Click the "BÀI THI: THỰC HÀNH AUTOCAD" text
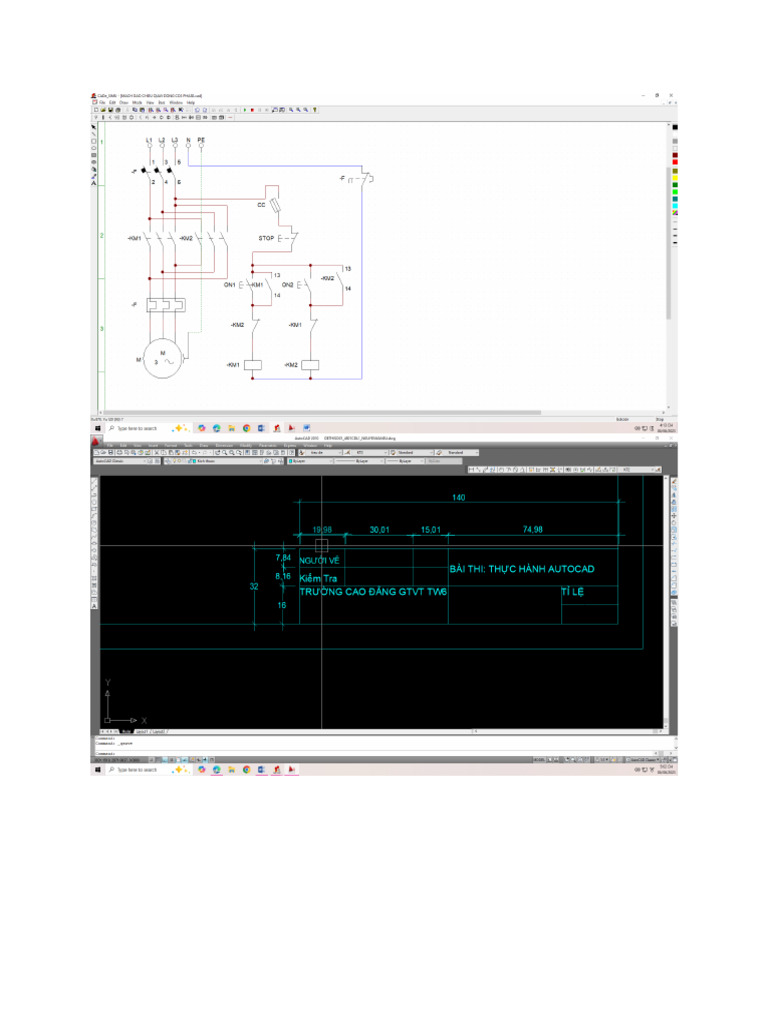Image resolution: width=768 pixels, height=1024 pixels. 522,569
